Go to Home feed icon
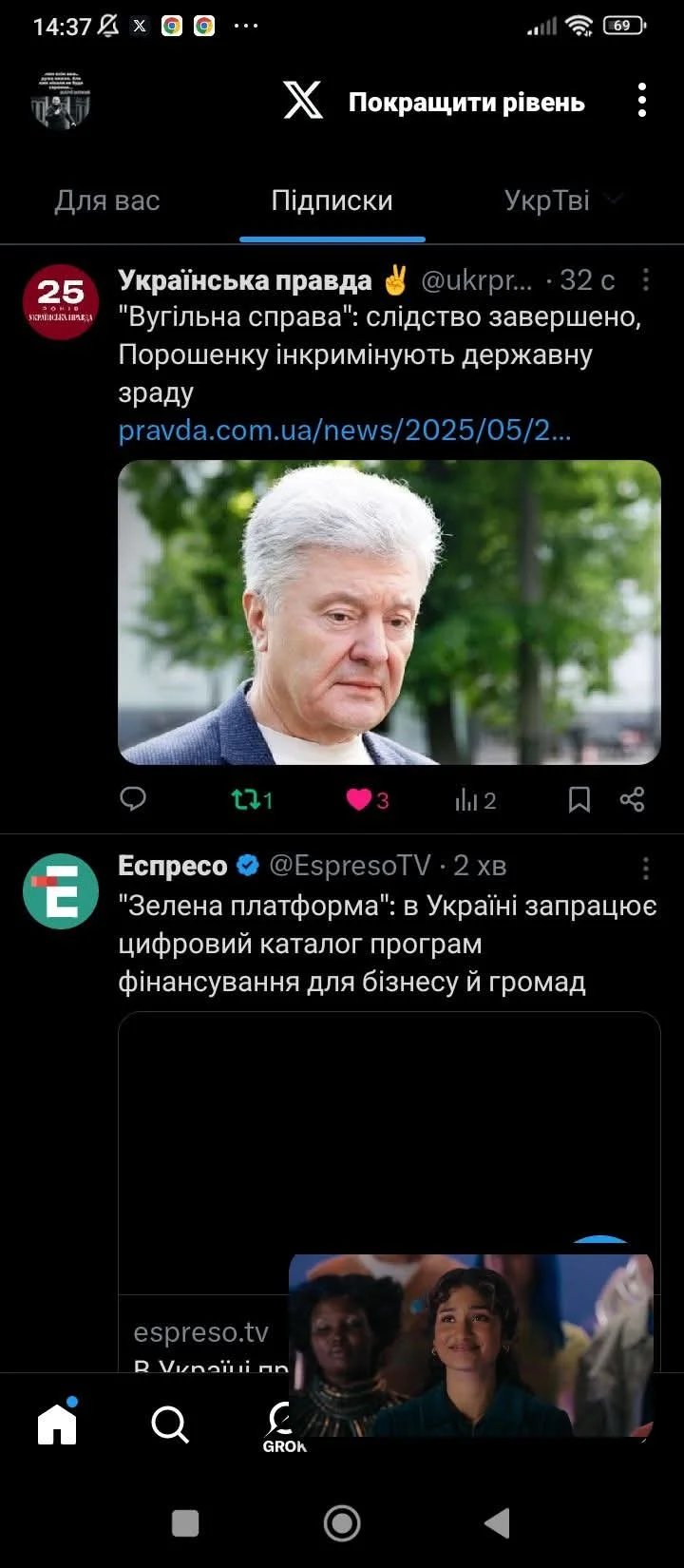 pyautogui.click(x=57, y=1423)
